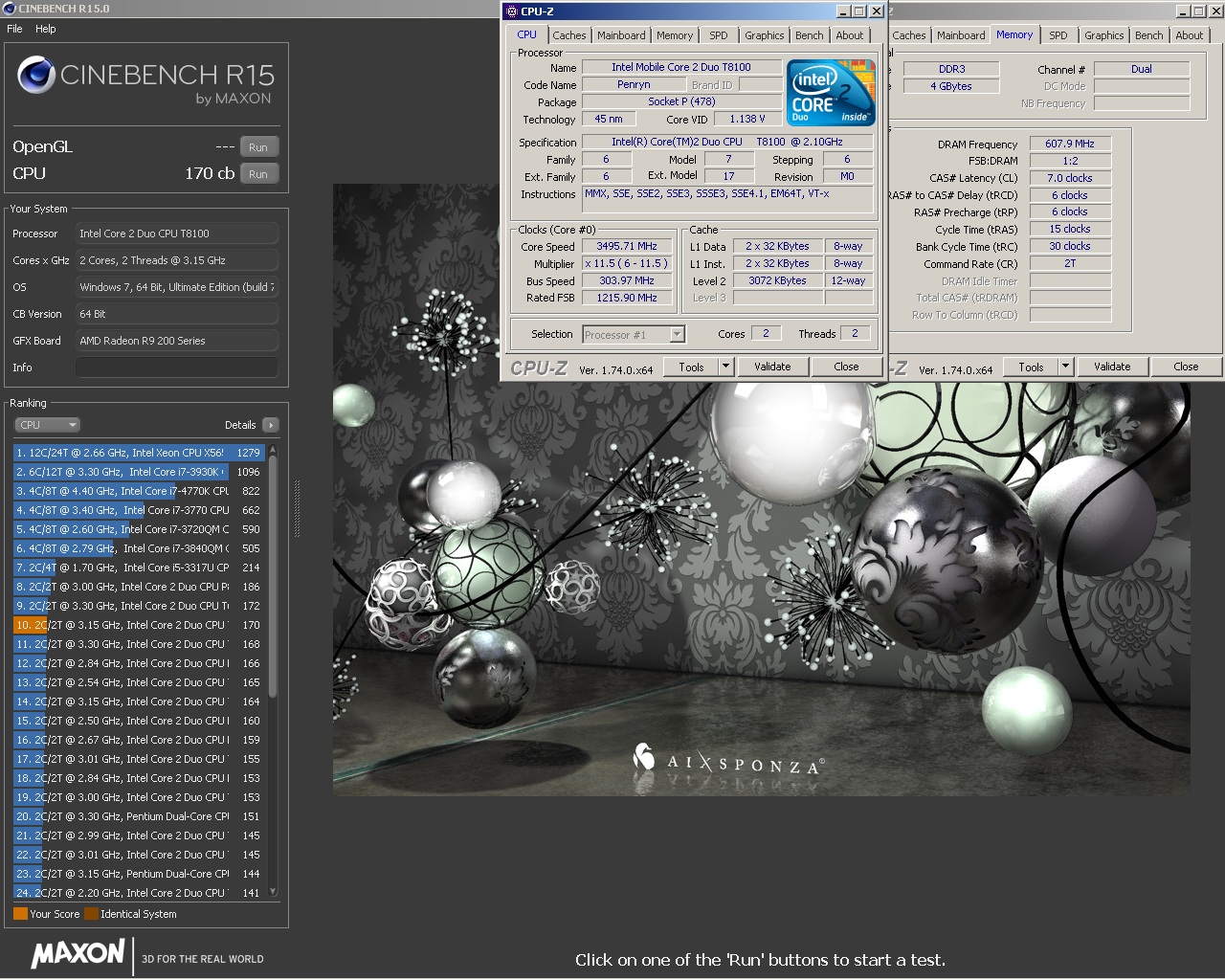Click the Cinebench R15 sphere logo
The width and height of the screenshot is (1225, 980).
point(35,76)
